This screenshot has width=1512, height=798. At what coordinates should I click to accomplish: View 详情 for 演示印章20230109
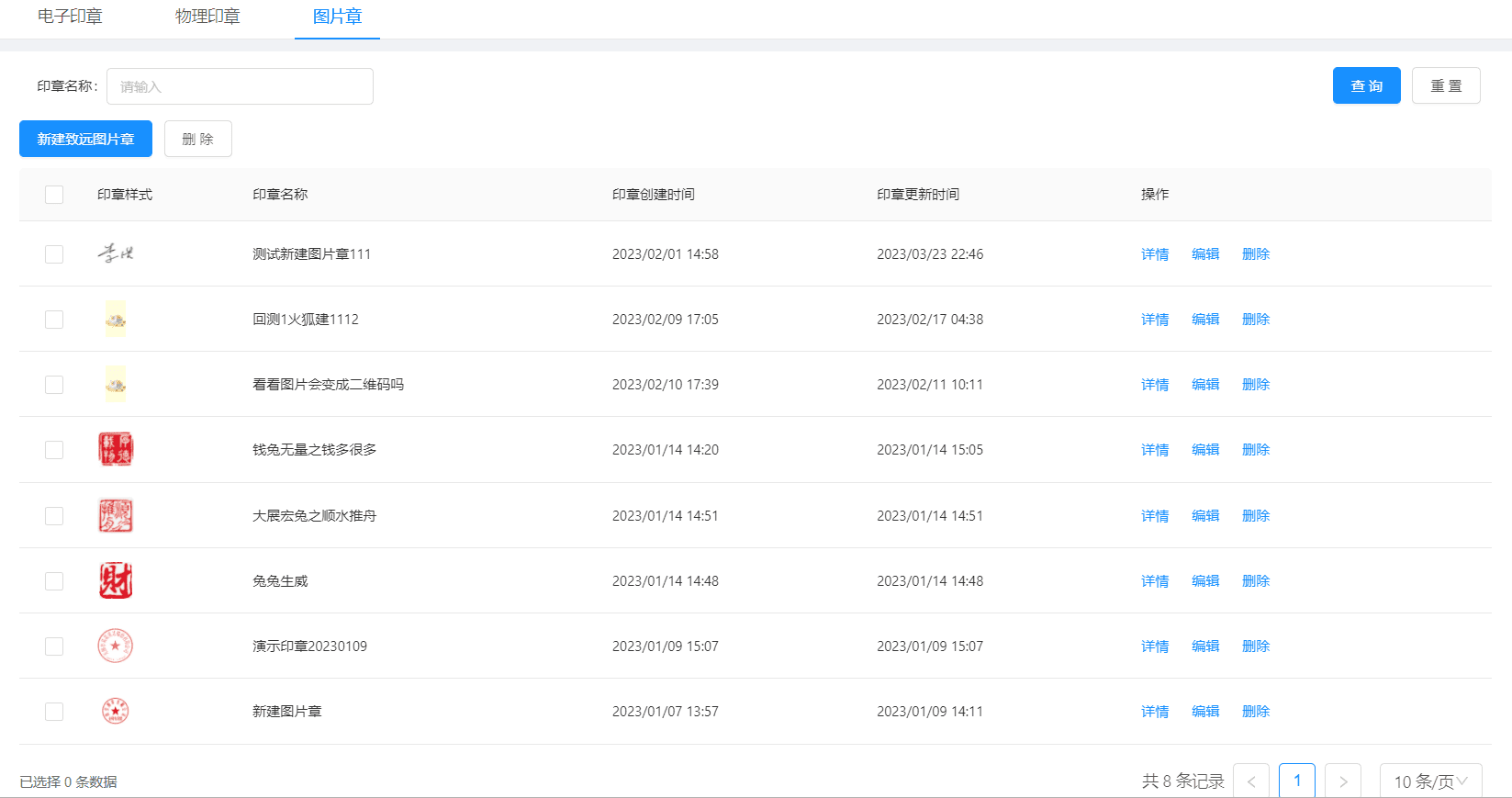pos(1155,646)
